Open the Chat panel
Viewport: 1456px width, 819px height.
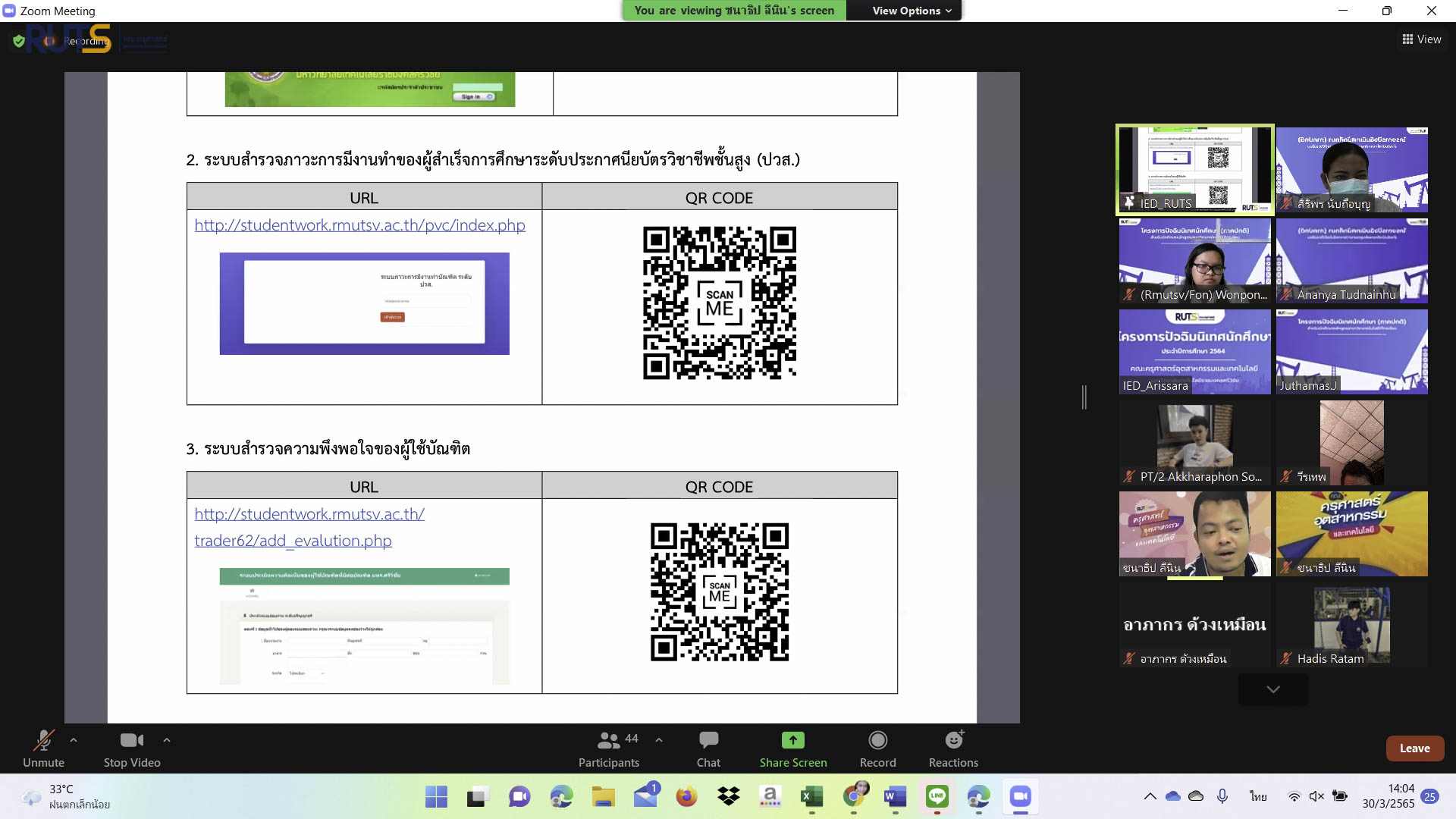click(708, 748)
